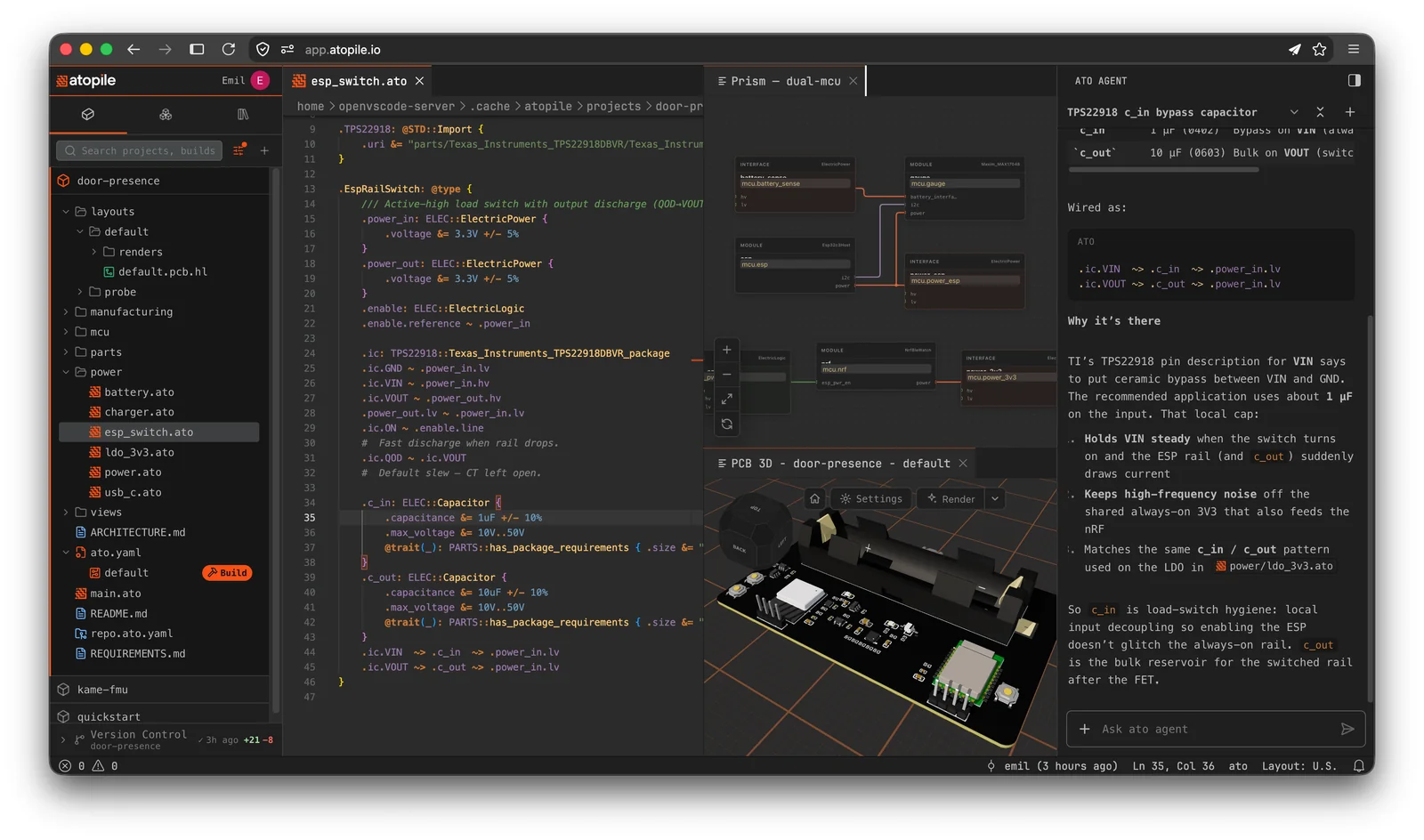Close the esp_switch.ato tab
The height and width of the screenshot is (840, 1424).
click(419, 81)
